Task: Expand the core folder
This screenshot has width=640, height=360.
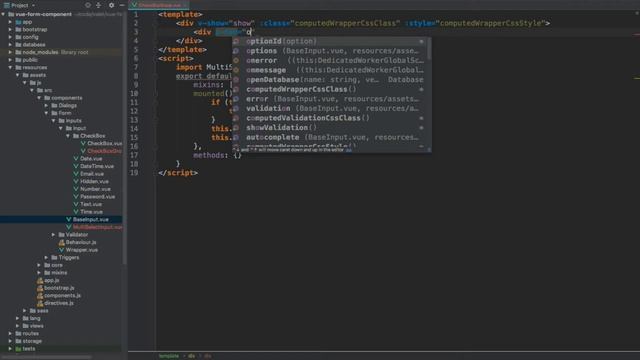Action: [39, 265]
